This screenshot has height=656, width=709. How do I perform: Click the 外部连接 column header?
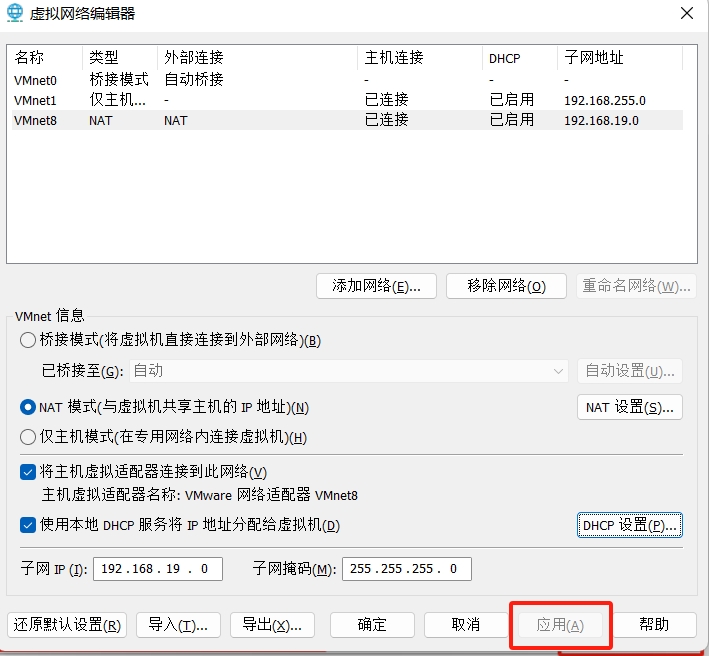[x=257, y=57]
